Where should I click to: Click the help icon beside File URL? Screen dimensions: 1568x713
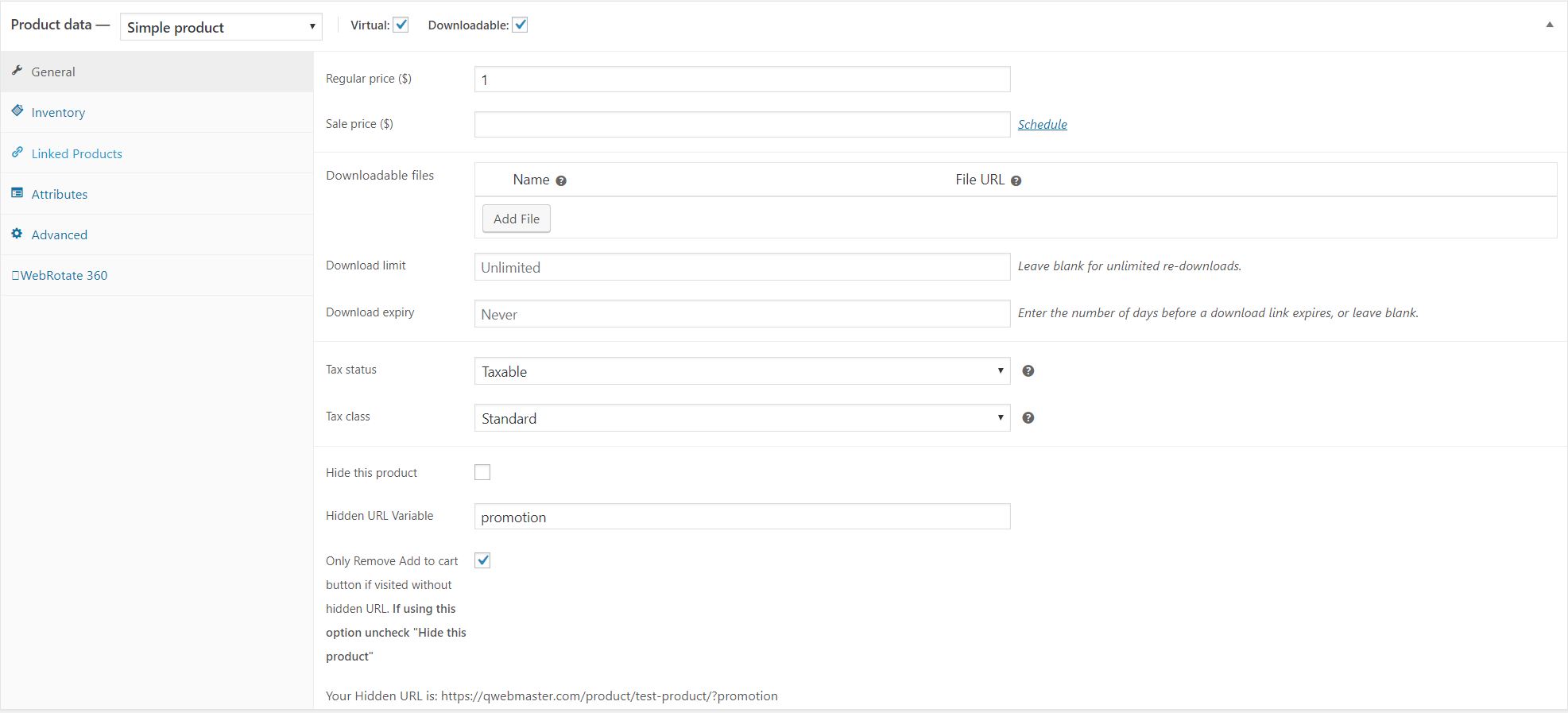[x=1016, y=181]
